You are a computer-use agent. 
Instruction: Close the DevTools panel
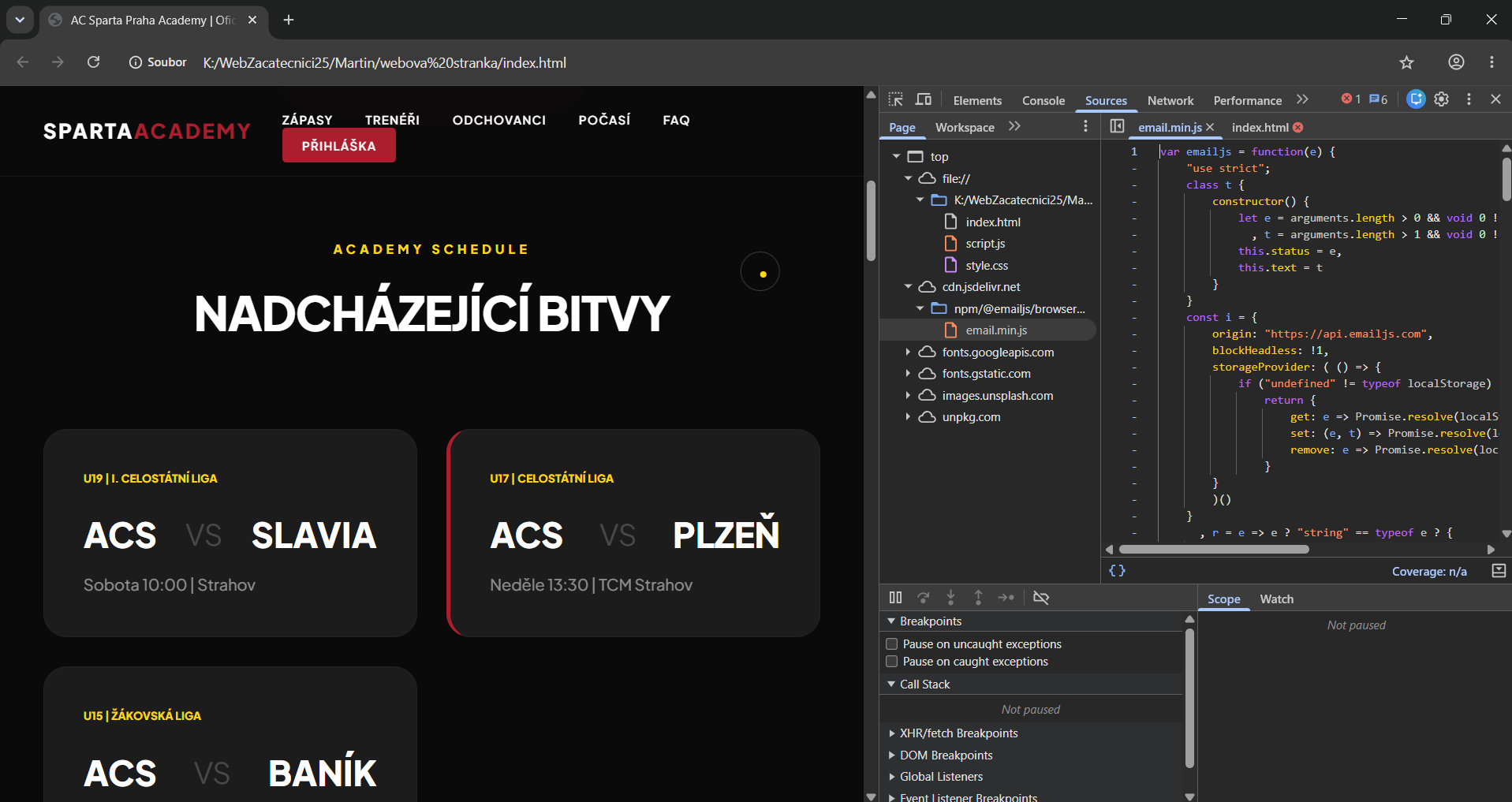click(1495, 99)
